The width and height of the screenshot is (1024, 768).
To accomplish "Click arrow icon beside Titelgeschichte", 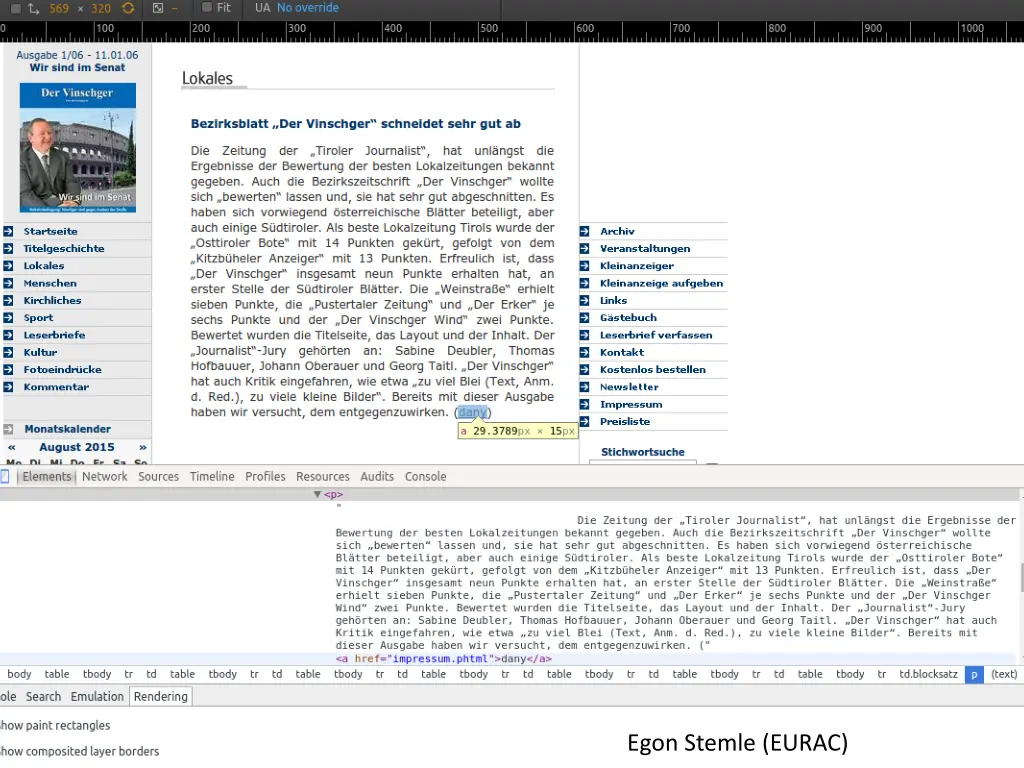I will (8, 248).
